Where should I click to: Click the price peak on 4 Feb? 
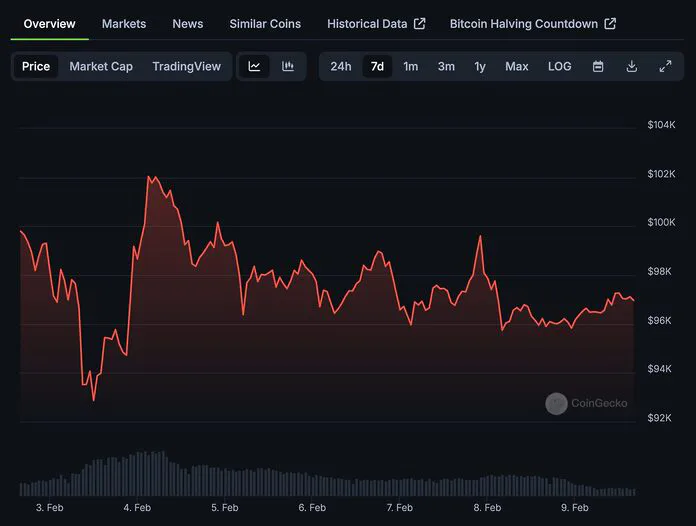pos(149,177)
